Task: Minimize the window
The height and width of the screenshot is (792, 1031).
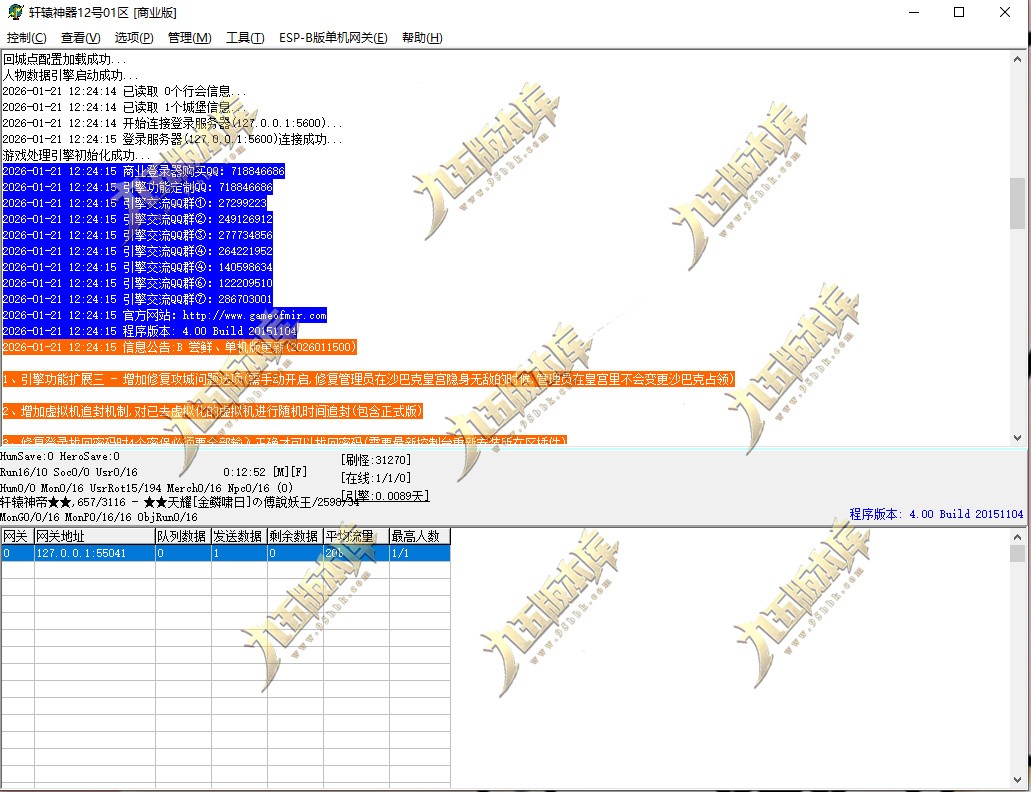Action: (x=913, y=12)
